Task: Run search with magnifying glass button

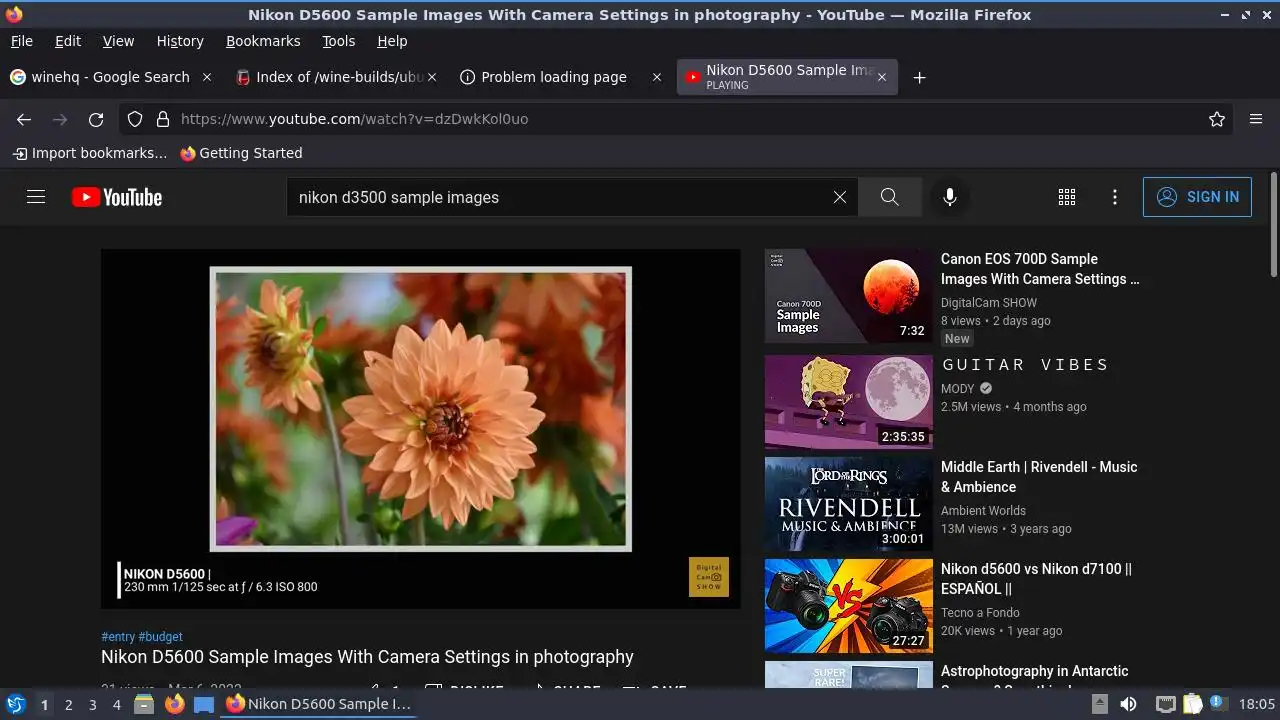Action: tap(889, 197)
